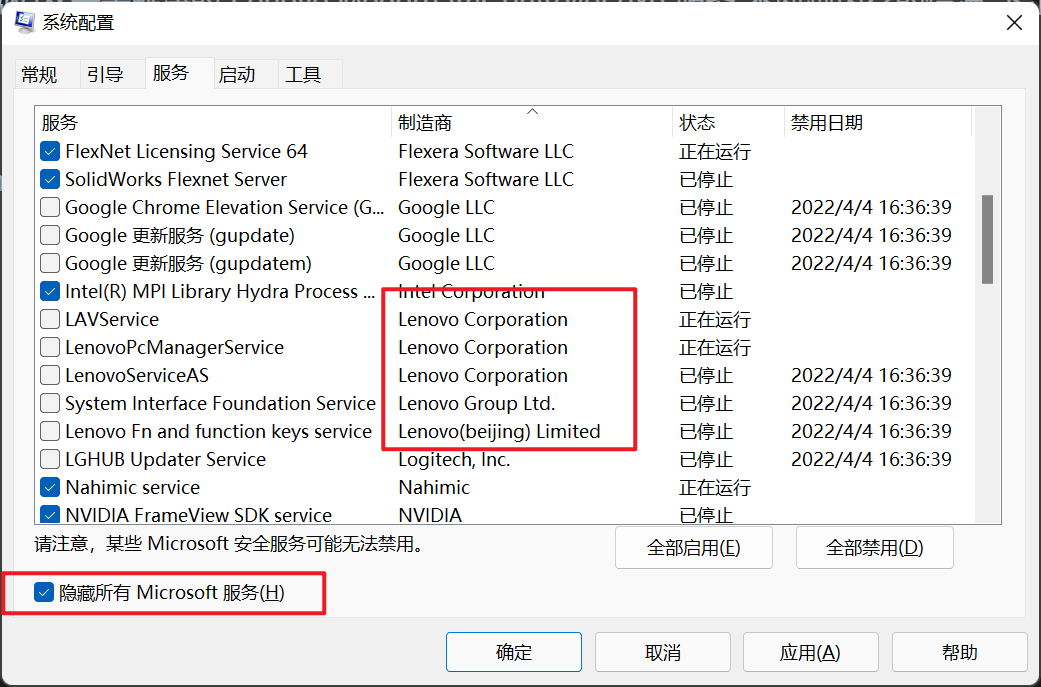Viewport: 1041px width, 687px height.
Task: Click the 全部启用(E) button
Action: 694,548
